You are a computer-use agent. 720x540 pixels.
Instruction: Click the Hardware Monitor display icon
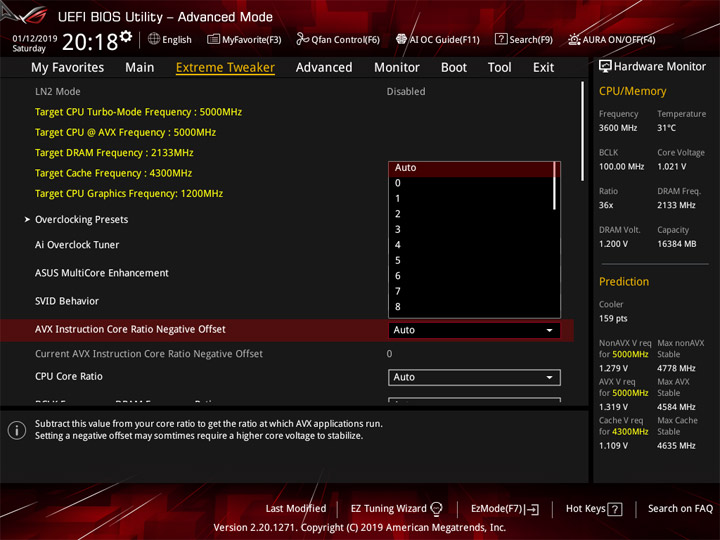coord(605,67)
